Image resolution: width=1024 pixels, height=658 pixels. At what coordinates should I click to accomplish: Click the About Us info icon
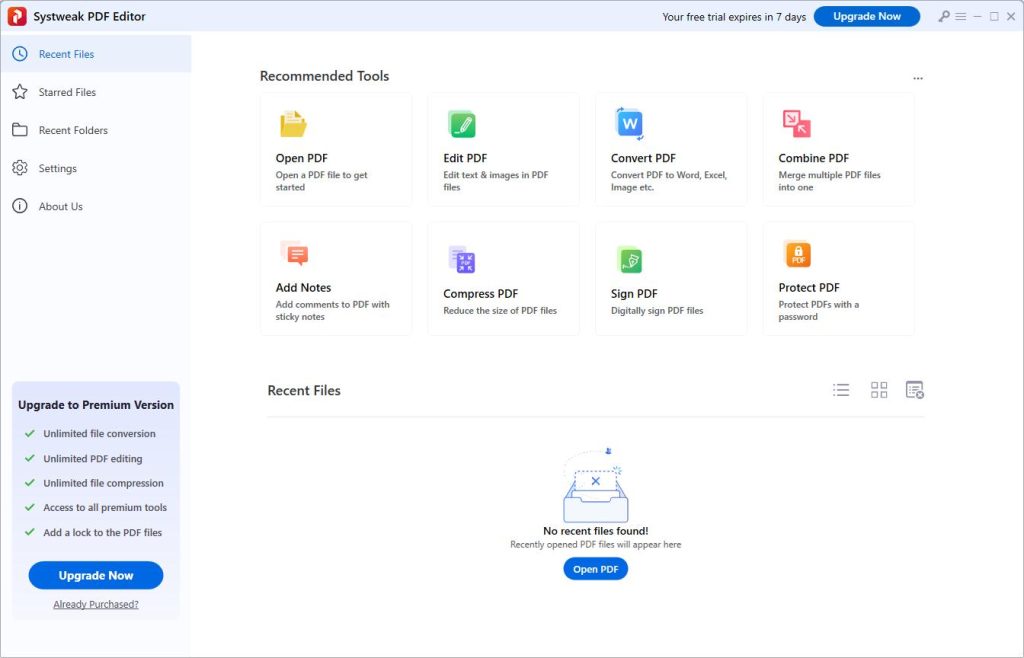point(20,206)
